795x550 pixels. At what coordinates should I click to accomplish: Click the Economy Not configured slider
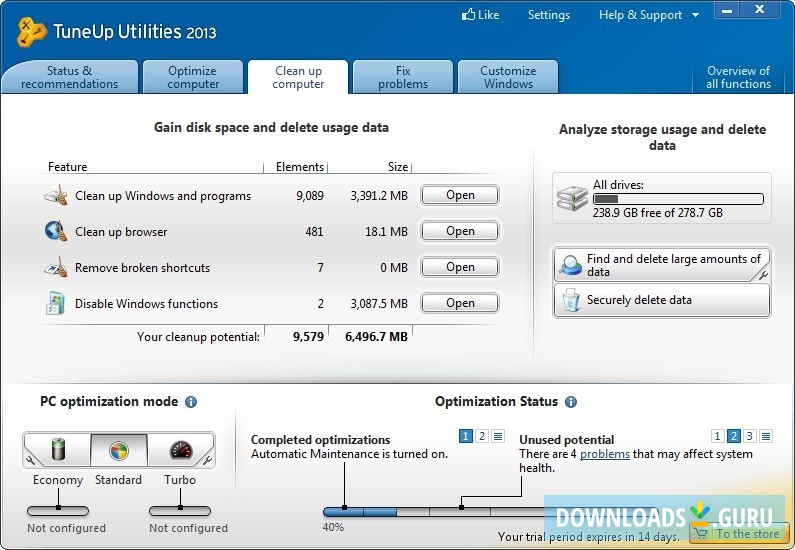coord(58,510)
